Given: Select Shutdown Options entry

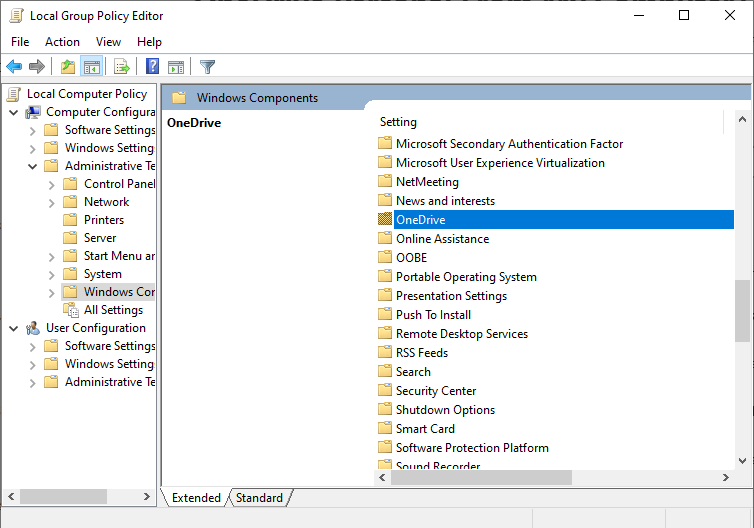Looking at the screenshot, I should [445, 409].
